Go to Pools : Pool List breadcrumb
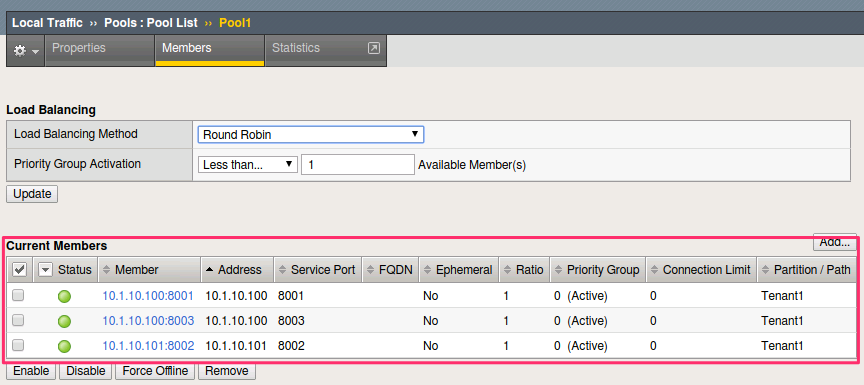This screenshot has width=864, height=385. coord(151,23)
